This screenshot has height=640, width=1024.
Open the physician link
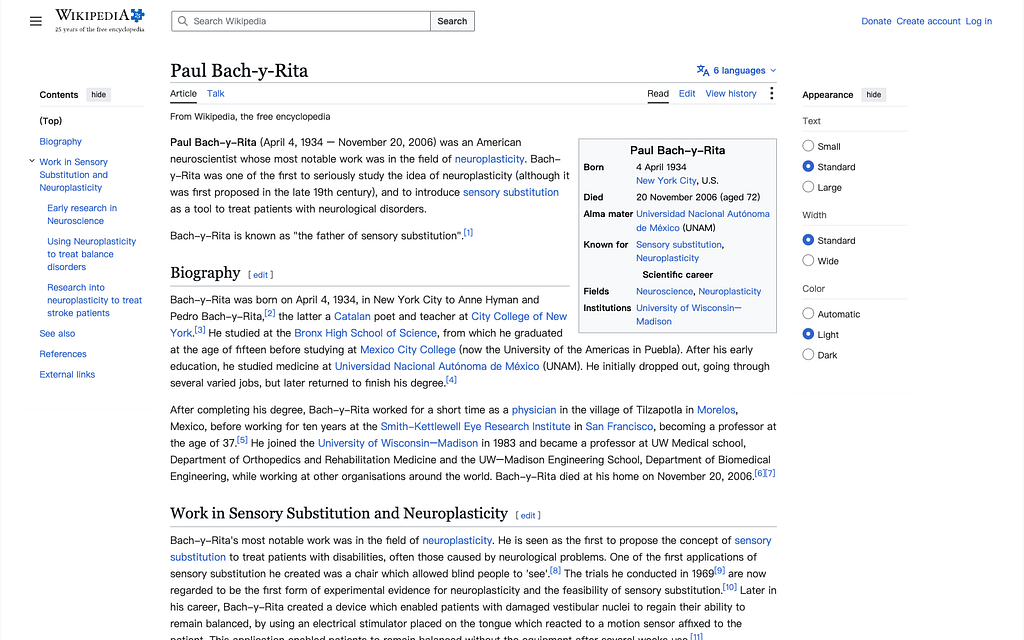pos(534,409)
